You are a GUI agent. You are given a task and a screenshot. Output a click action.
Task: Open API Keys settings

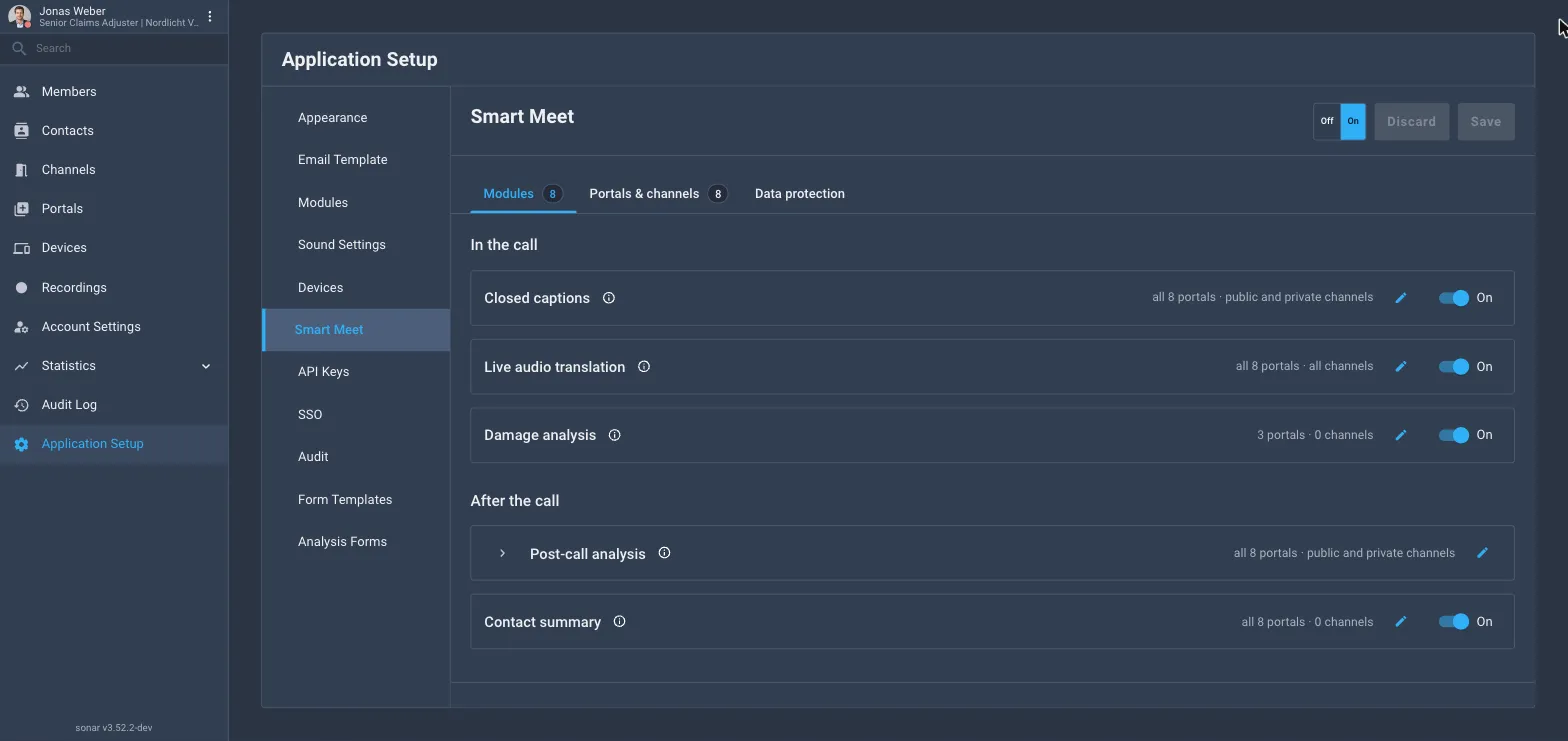pyautogui.click(x=355, y=372)
